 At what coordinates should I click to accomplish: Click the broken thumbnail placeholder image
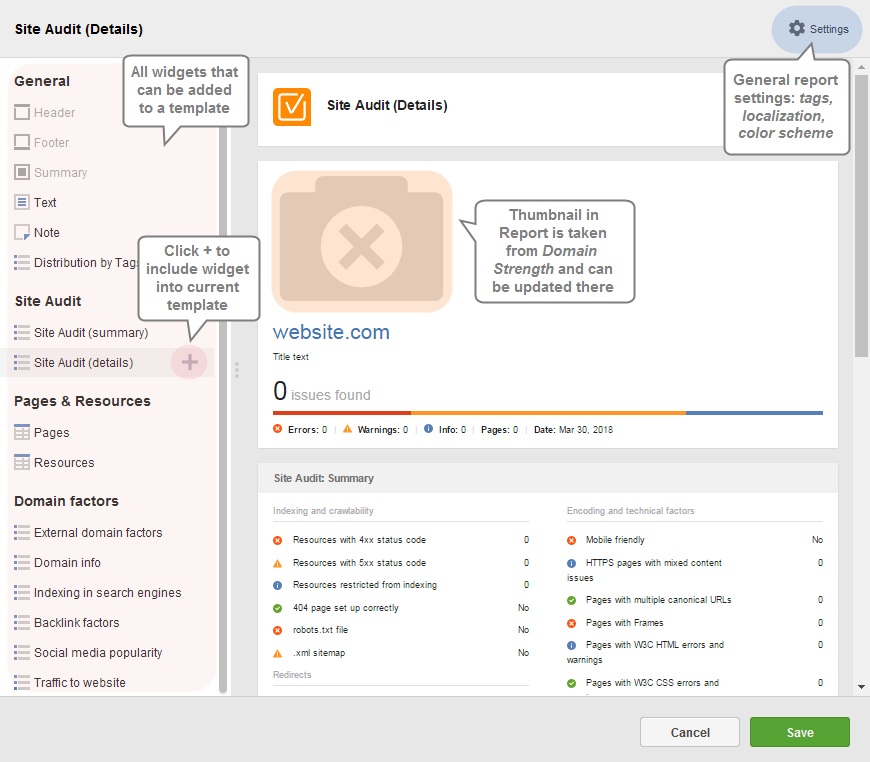pos(362,241)
